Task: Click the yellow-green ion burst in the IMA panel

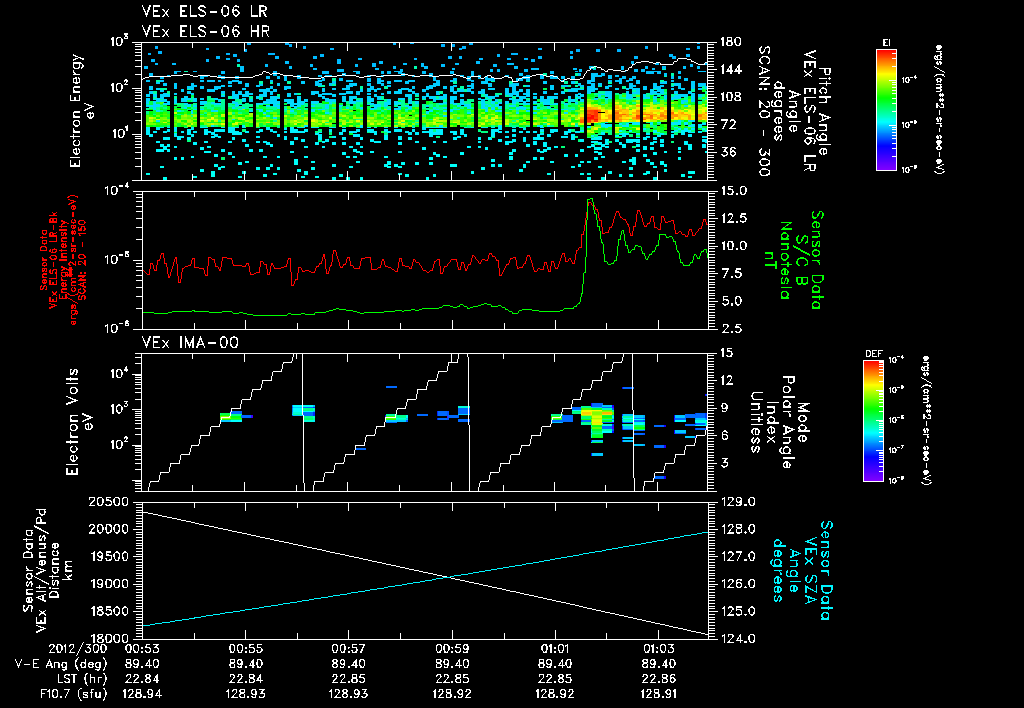Action: coord(596,419)
